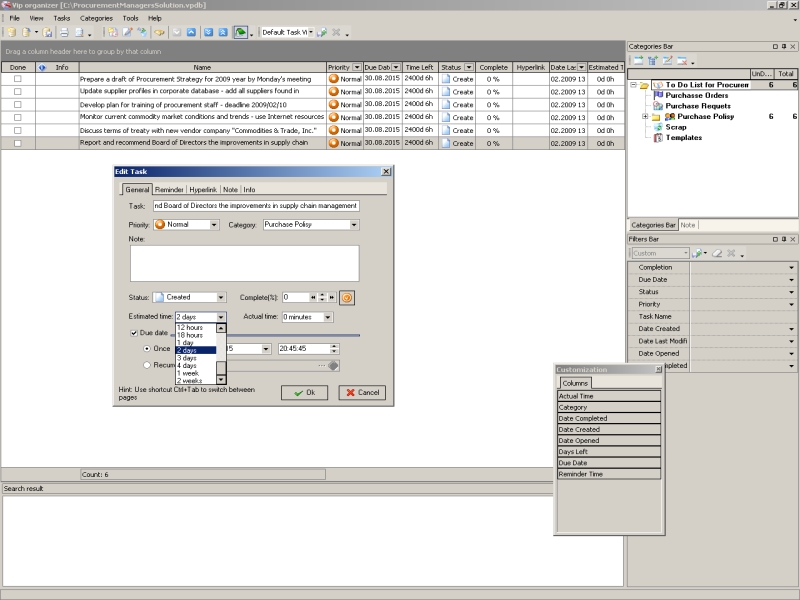The image size is (800, 600).
Task: Select the Recurrence radio button
Action: point(147,365)
